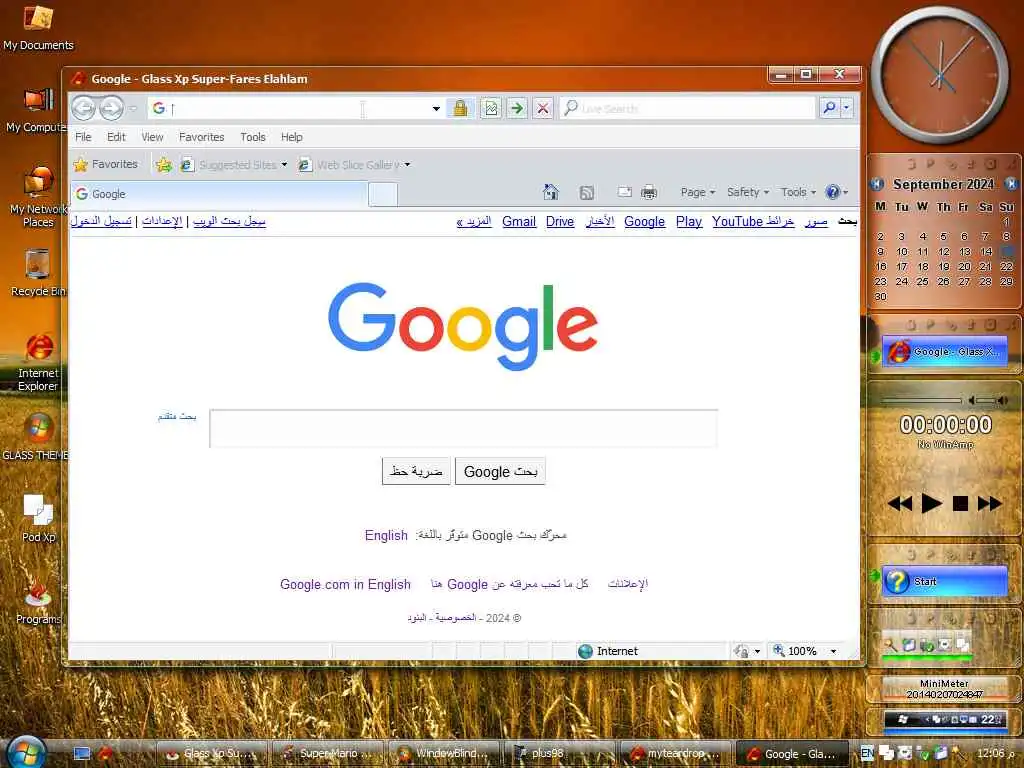Viewport: 1024px width, 768px height.
Task: Click the WindowBlind taskbar button
Action: click(444, 754)
